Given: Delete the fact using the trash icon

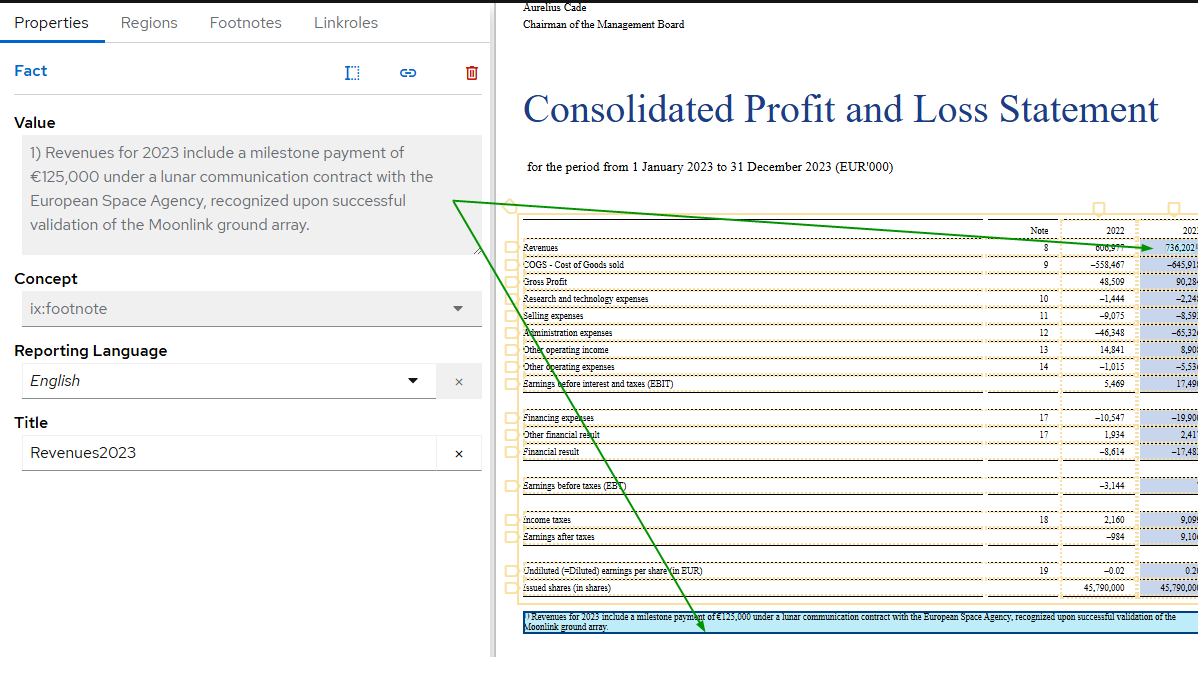Looking at the screenshot, I should tap(471, 72).
